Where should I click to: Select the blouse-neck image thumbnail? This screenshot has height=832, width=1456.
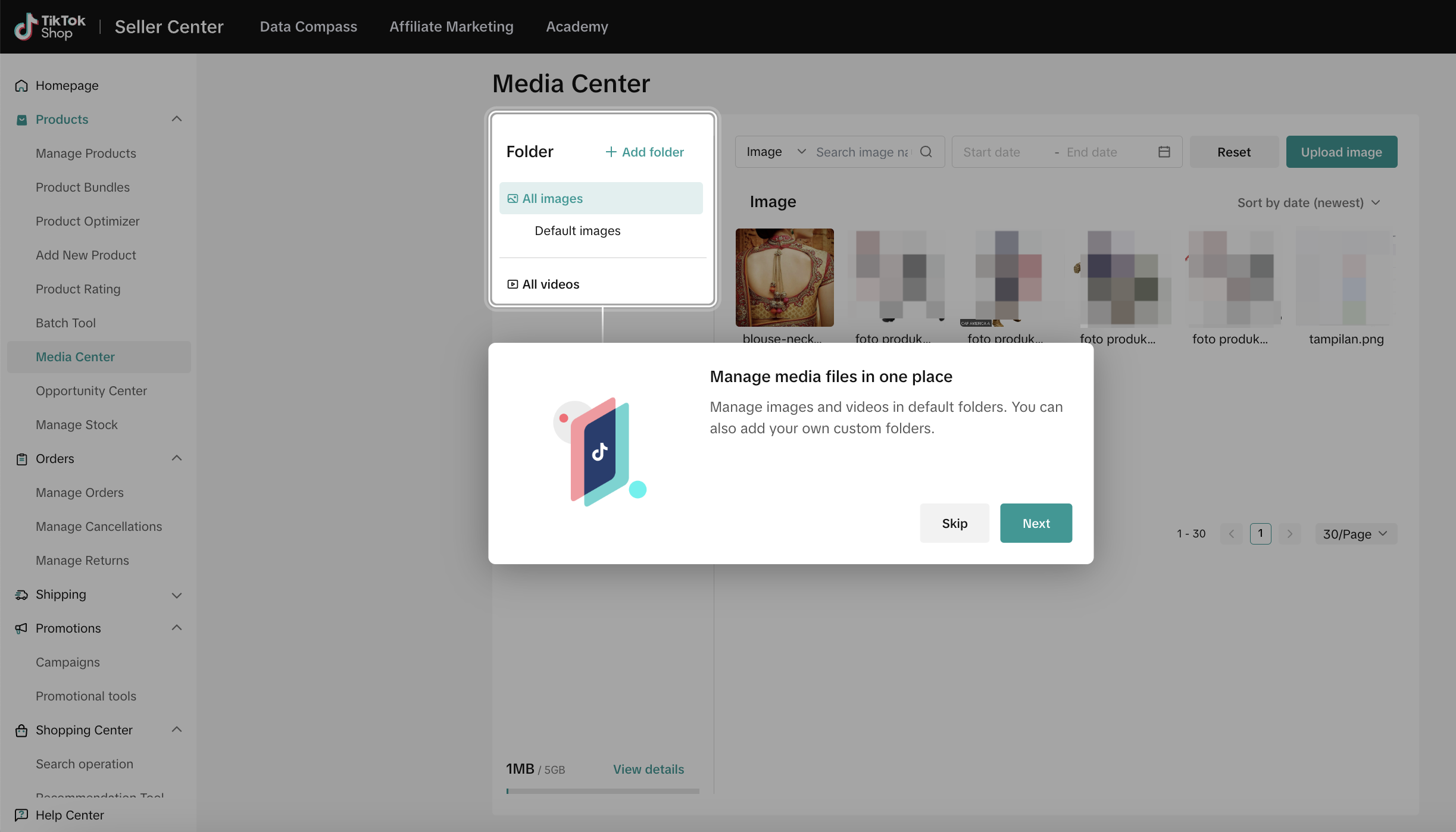coord(785,277)
